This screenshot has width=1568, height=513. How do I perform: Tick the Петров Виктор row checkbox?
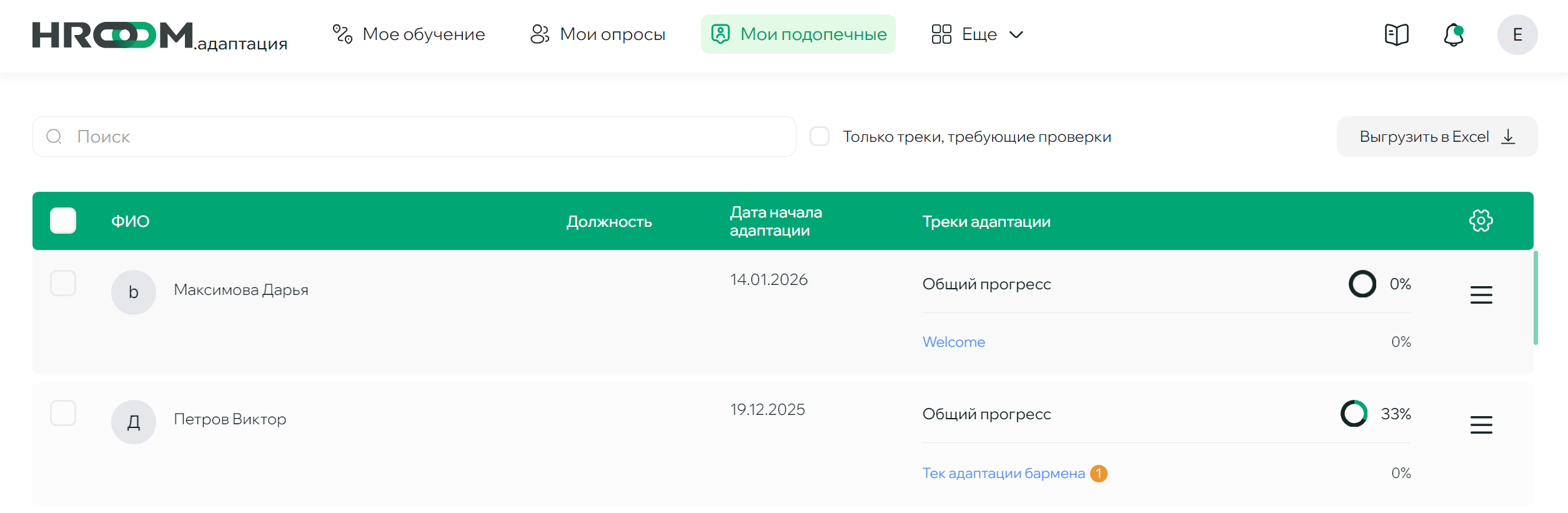tap(63, 413)
